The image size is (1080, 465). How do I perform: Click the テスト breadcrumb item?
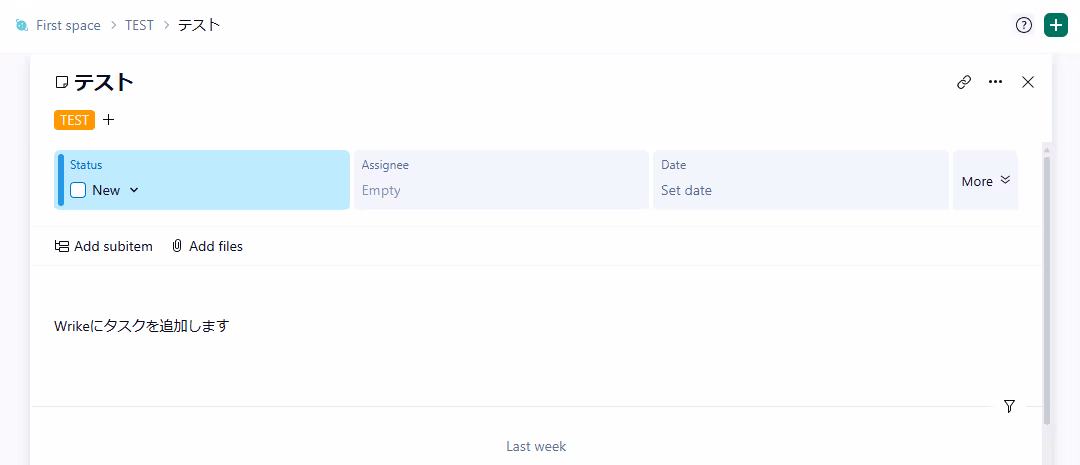(x=199, y=25)
